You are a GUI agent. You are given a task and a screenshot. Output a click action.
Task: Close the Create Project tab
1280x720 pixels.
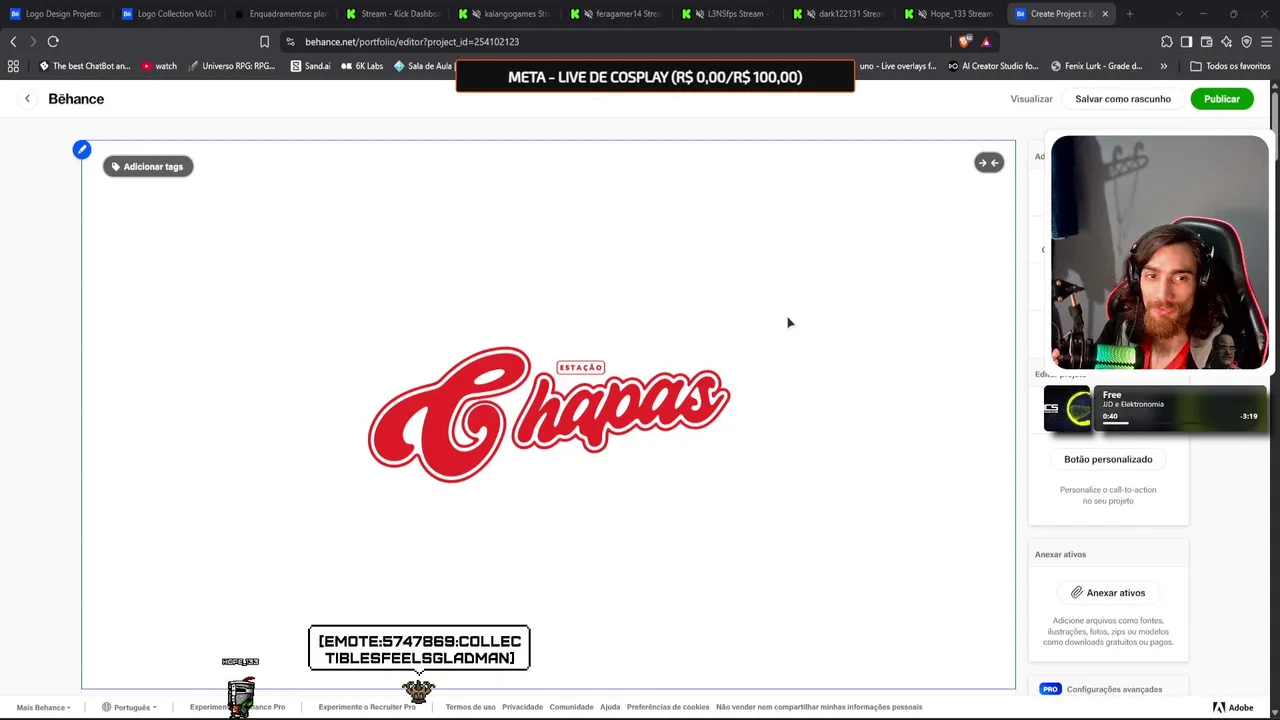point(1105,14)
